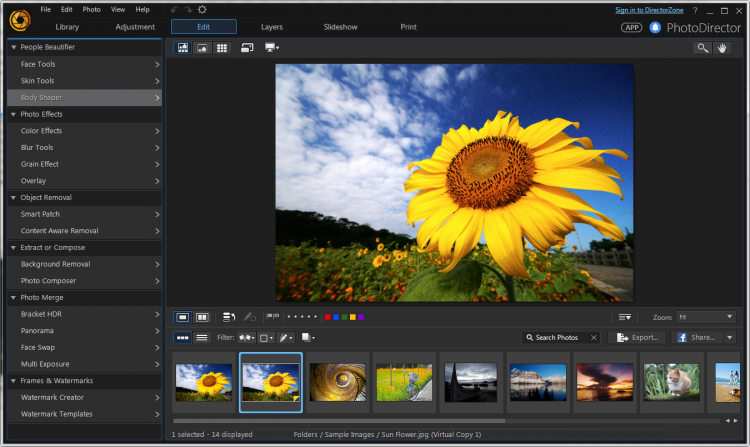Click the rotate photo icon
Screen dimensions: 750x447
(229, 317)
